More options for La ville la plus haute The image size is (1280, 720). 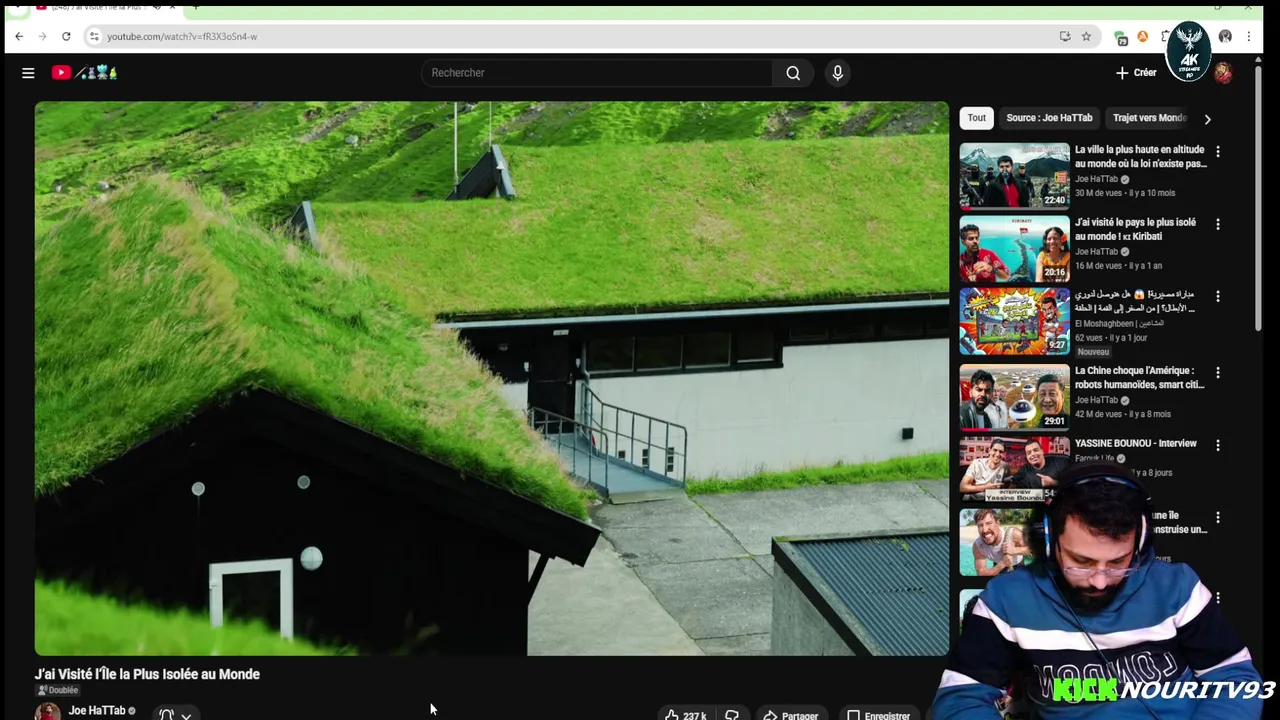coord(1218,151)
